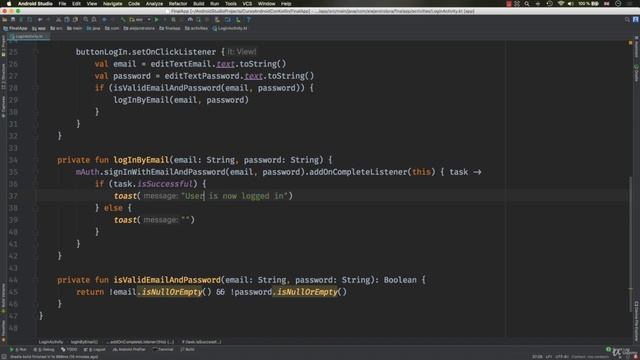Open the Tools menu
Screen dimensions: 640x360
tap(231, 4)
